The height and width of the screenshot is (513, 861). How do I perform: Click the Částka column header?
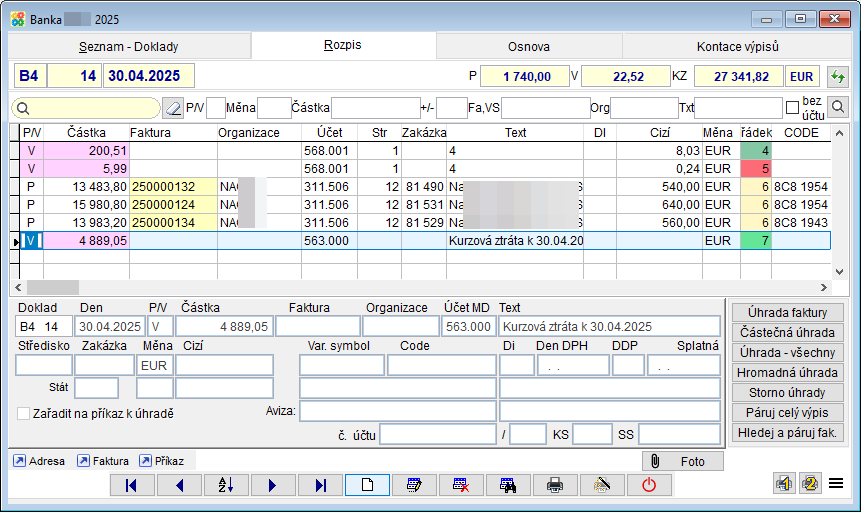coord(86,133)
